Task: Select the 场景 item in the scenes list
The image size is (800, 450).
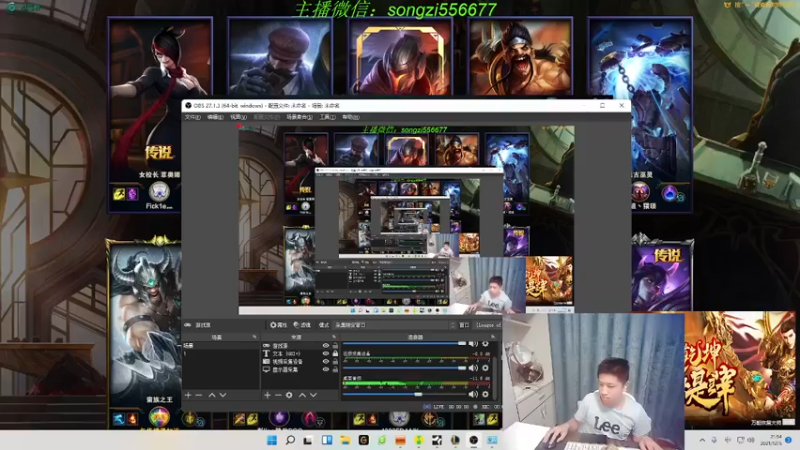Action: pos(220,345)
